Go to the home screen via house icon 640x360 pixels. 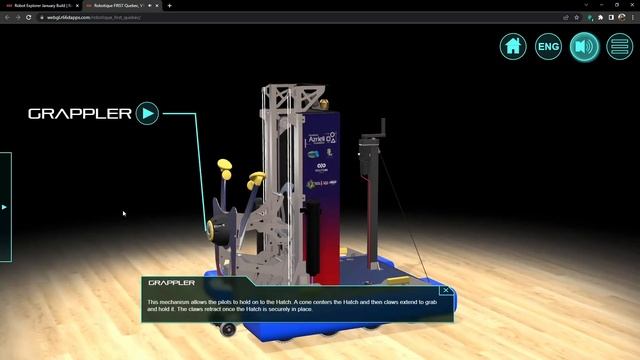(513, 47)
